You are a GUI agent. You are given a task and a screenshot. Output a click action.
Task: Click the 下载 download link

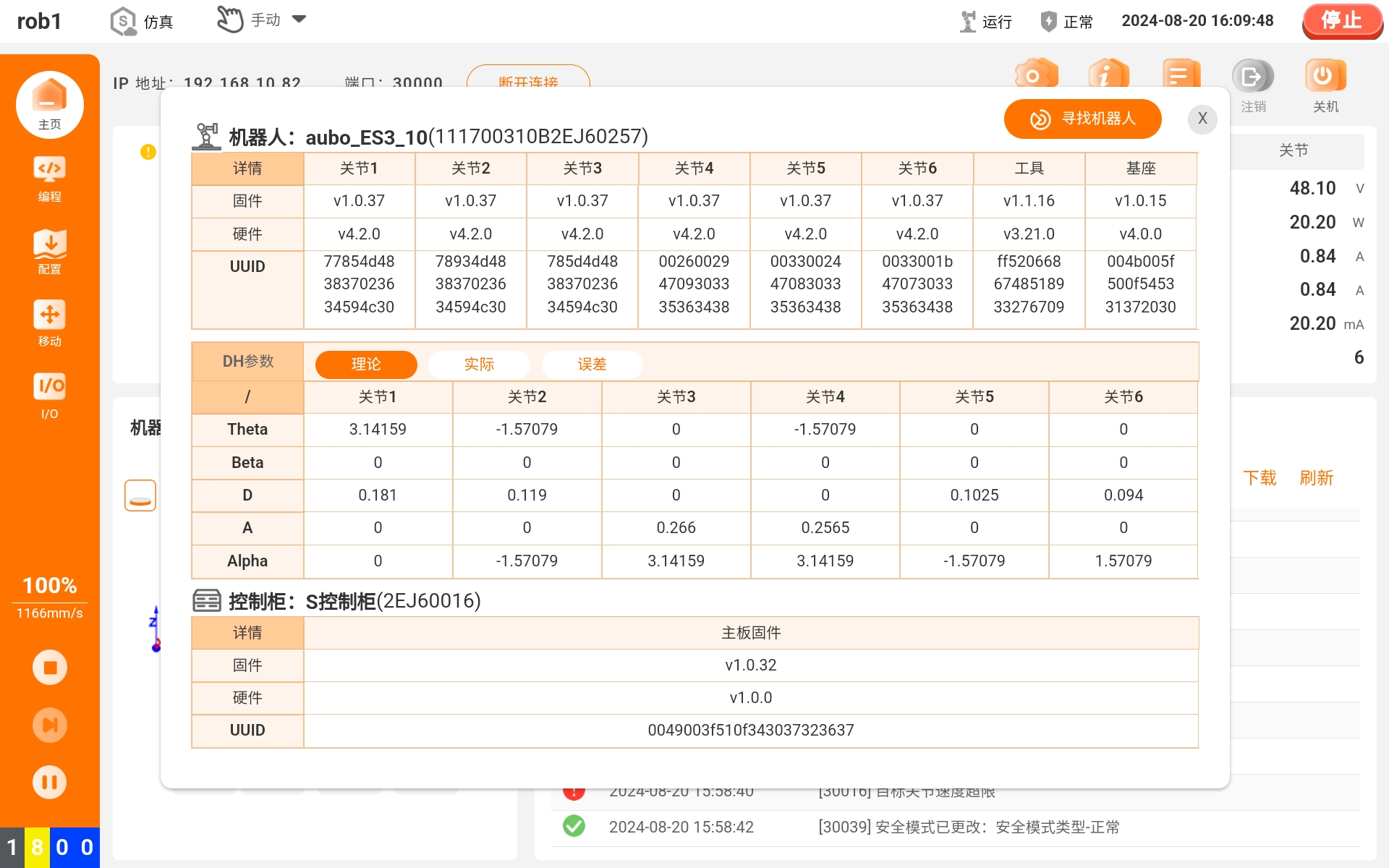[x=1260, y=478]
